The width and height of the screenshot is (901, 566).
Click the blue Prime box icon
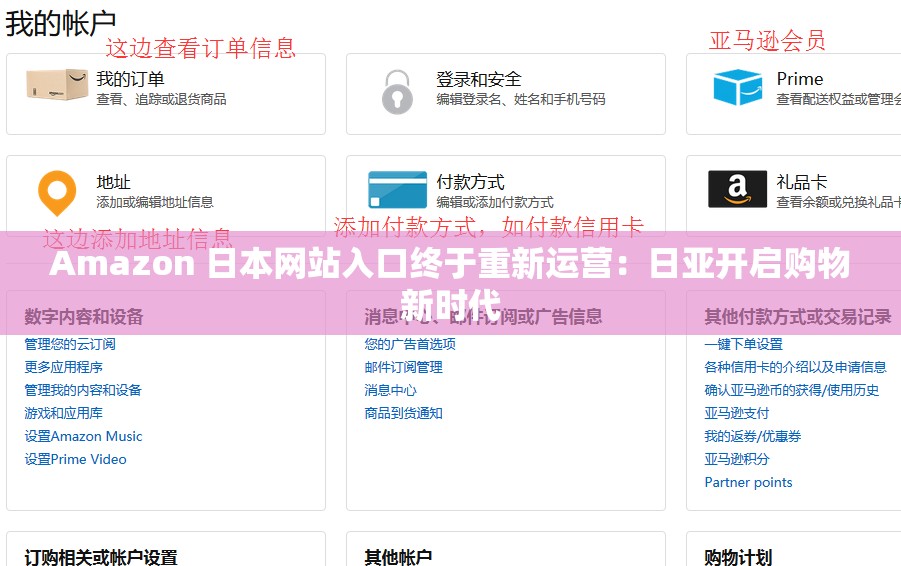point(738,87)
